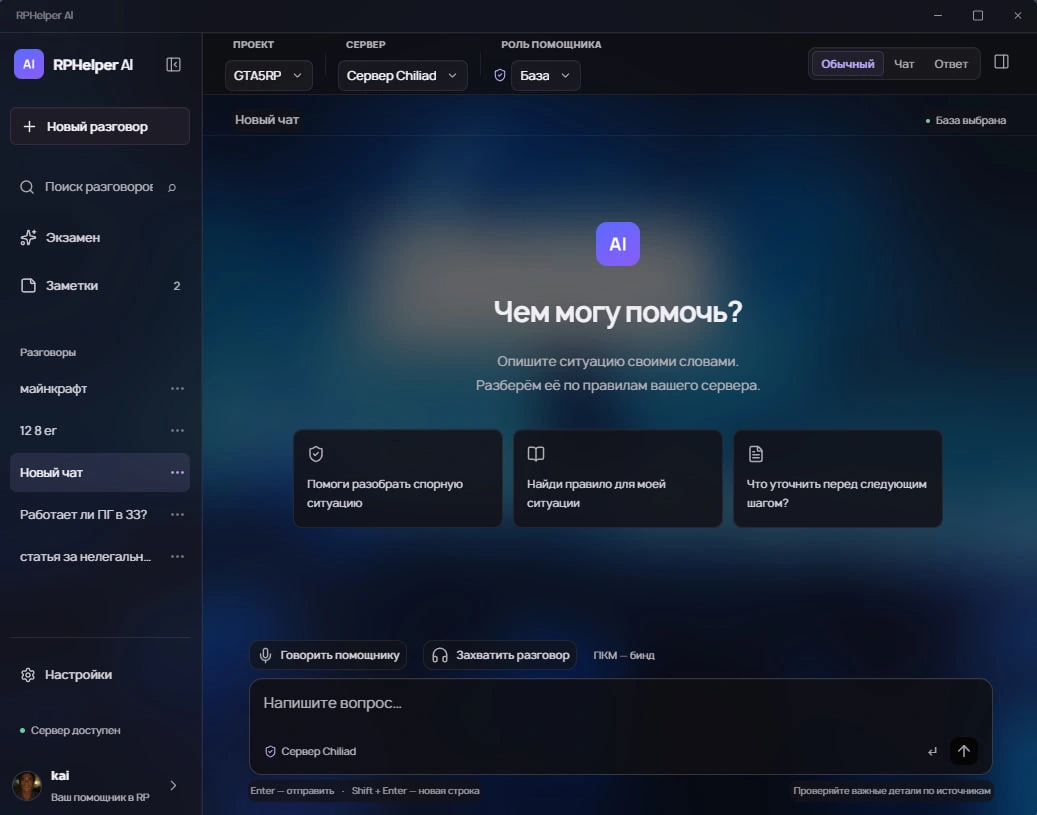Image resolution: width=1037 pixels, height=815 pixels.
Task: Open Заметки via the document icon
Action: pos(28,286)
